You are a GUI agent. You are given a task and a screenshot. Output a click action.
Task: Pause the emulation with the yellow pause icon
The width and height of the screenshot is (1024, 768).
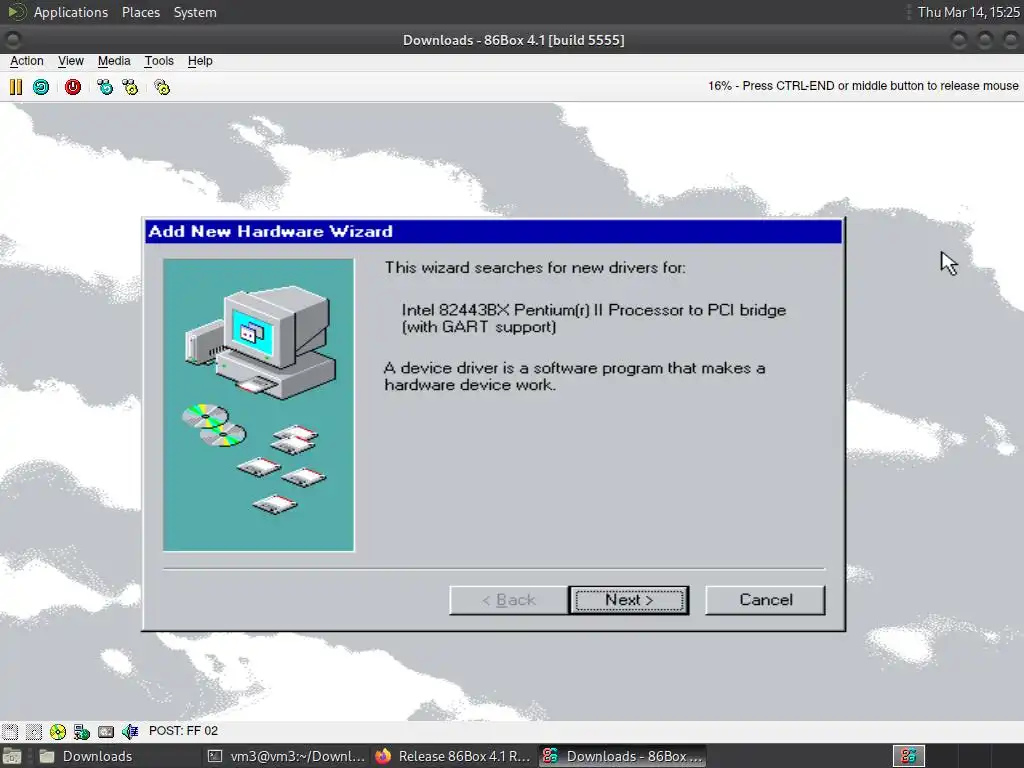click(x=16, y=87)
